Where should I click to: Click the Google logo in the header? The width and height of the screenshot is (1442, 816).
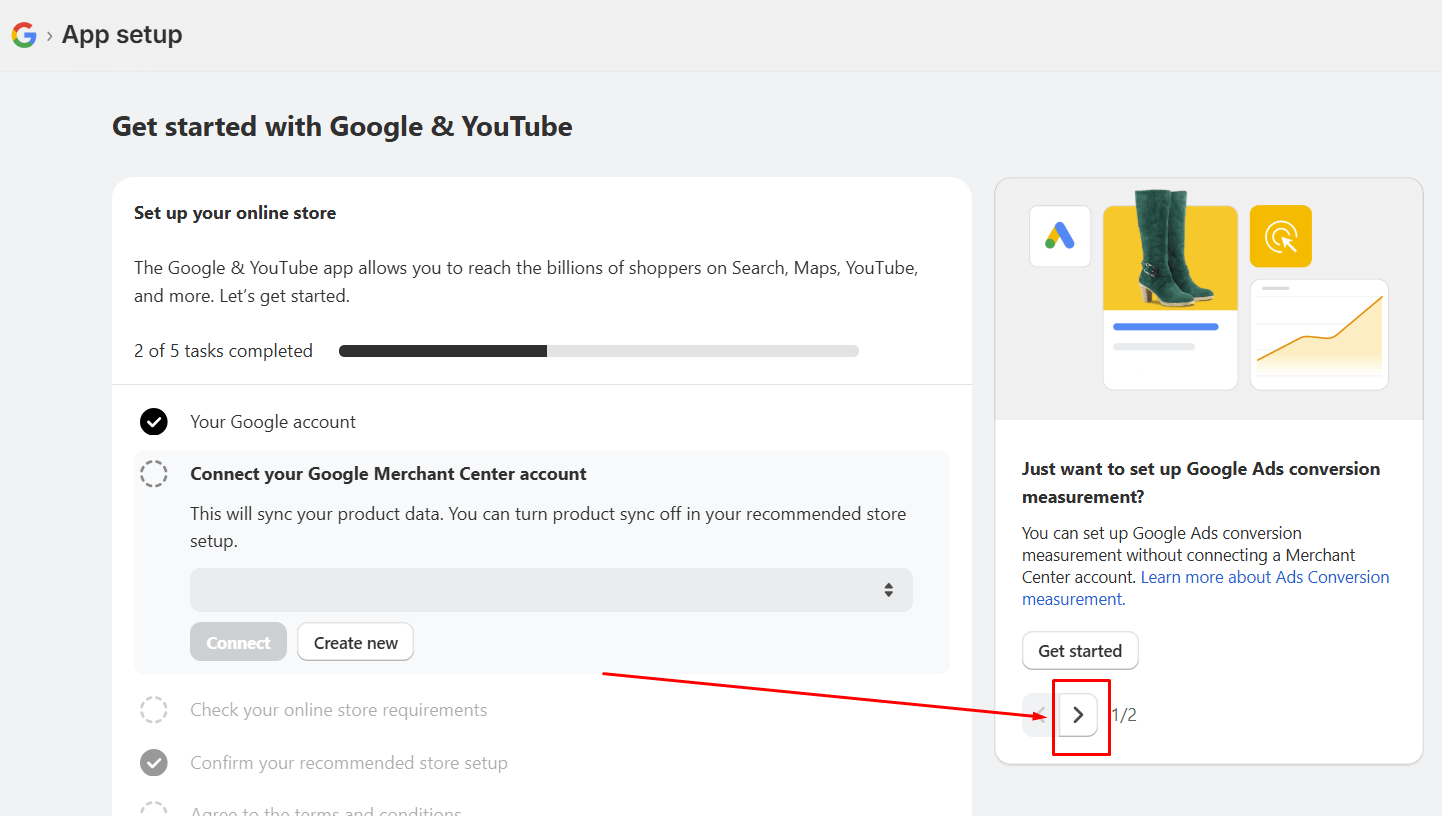click(23, 35)
